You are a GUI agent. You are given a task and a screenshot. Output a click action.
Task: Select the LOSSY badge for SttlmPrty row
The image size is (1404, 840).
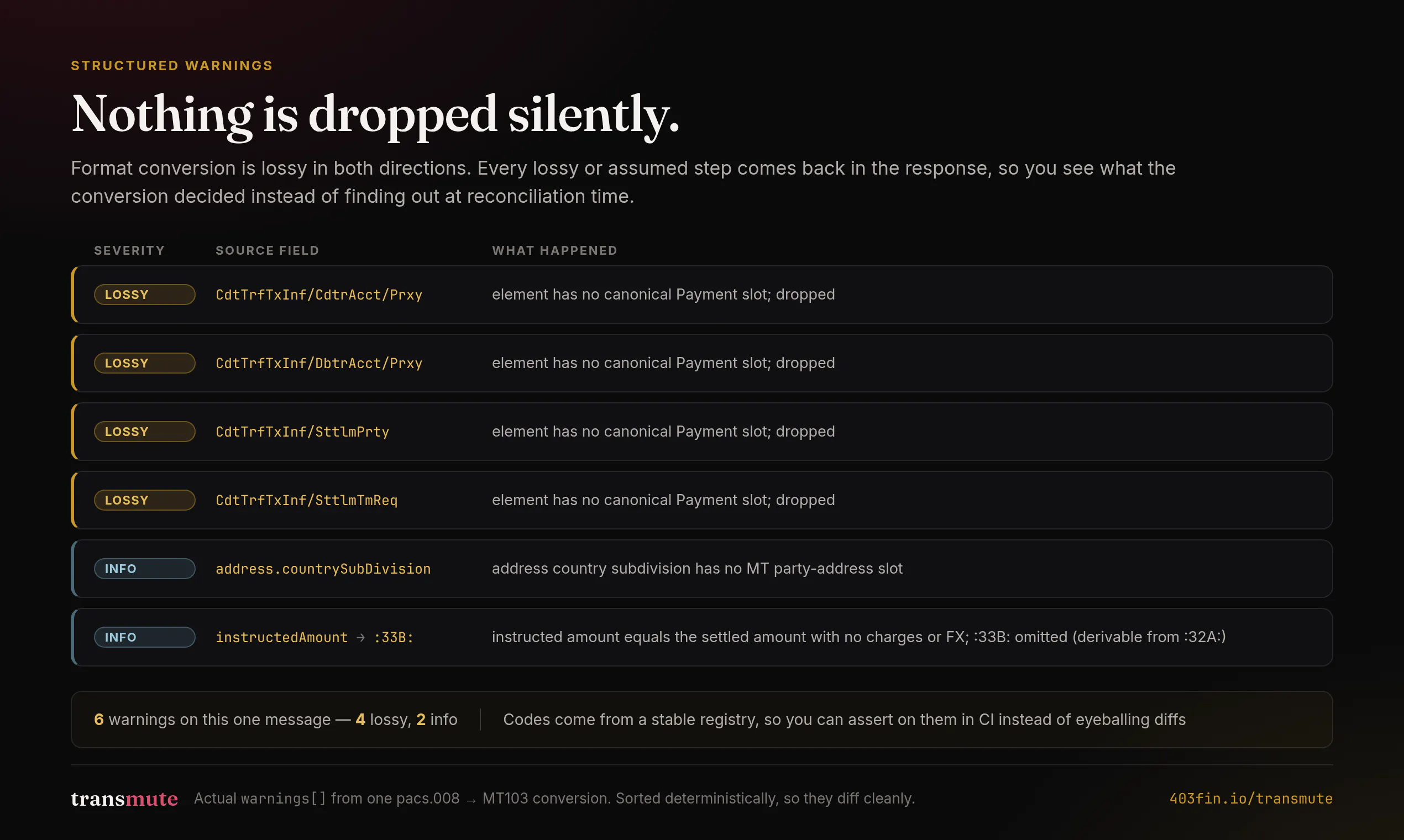[144, 431]
